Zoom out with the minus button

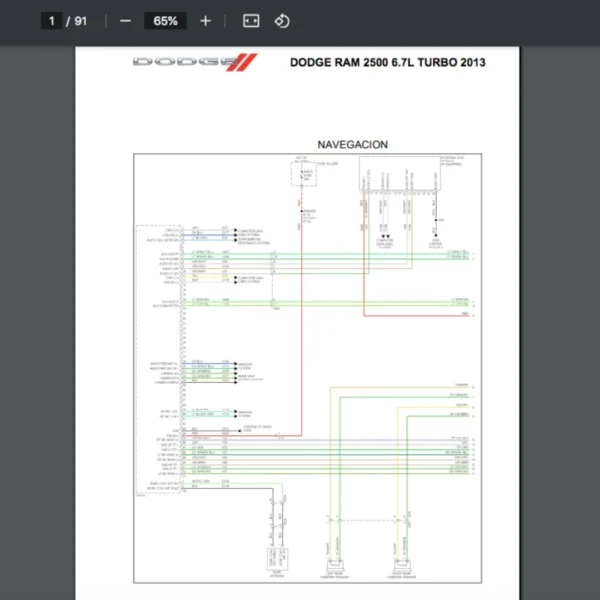coord(125,21)
